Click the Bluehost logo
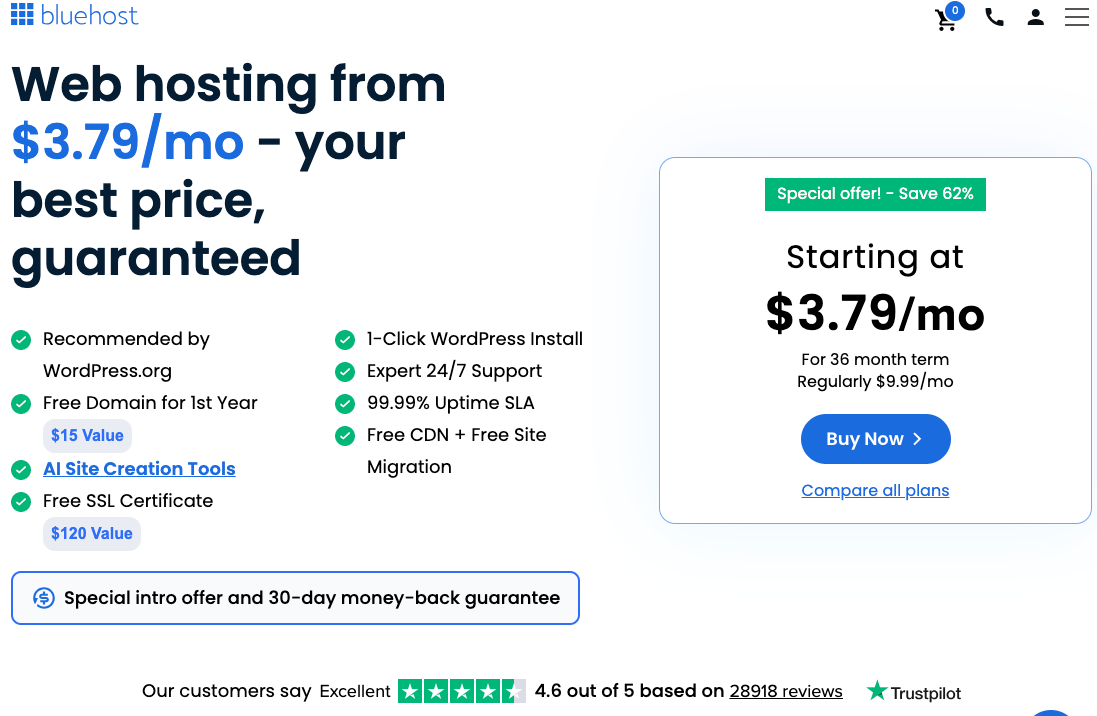1097x716 pixels. pos(74,15)
